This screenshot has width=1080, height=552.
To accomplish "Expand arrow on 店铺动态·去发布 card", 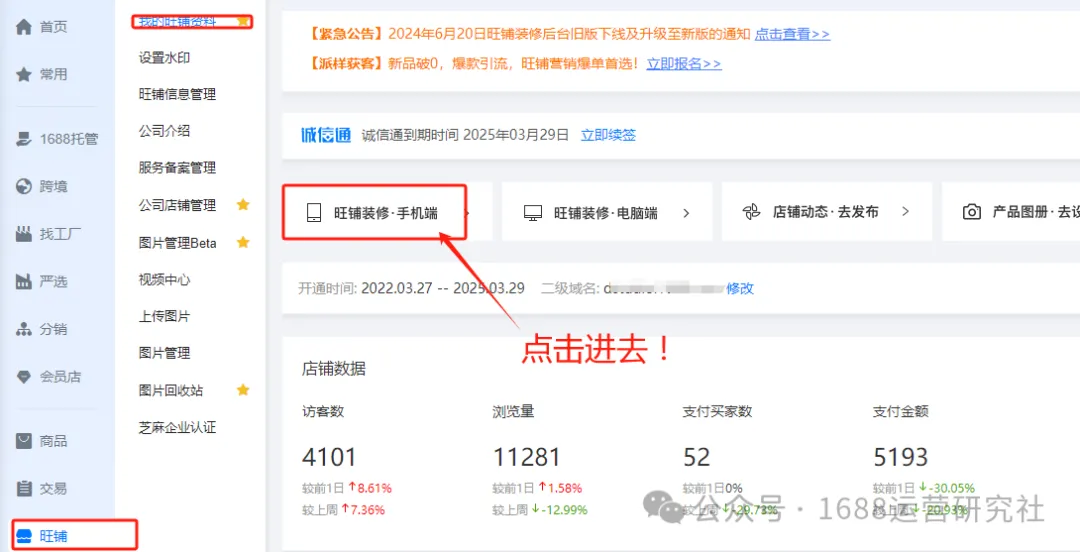I will (x=906, y=212).
